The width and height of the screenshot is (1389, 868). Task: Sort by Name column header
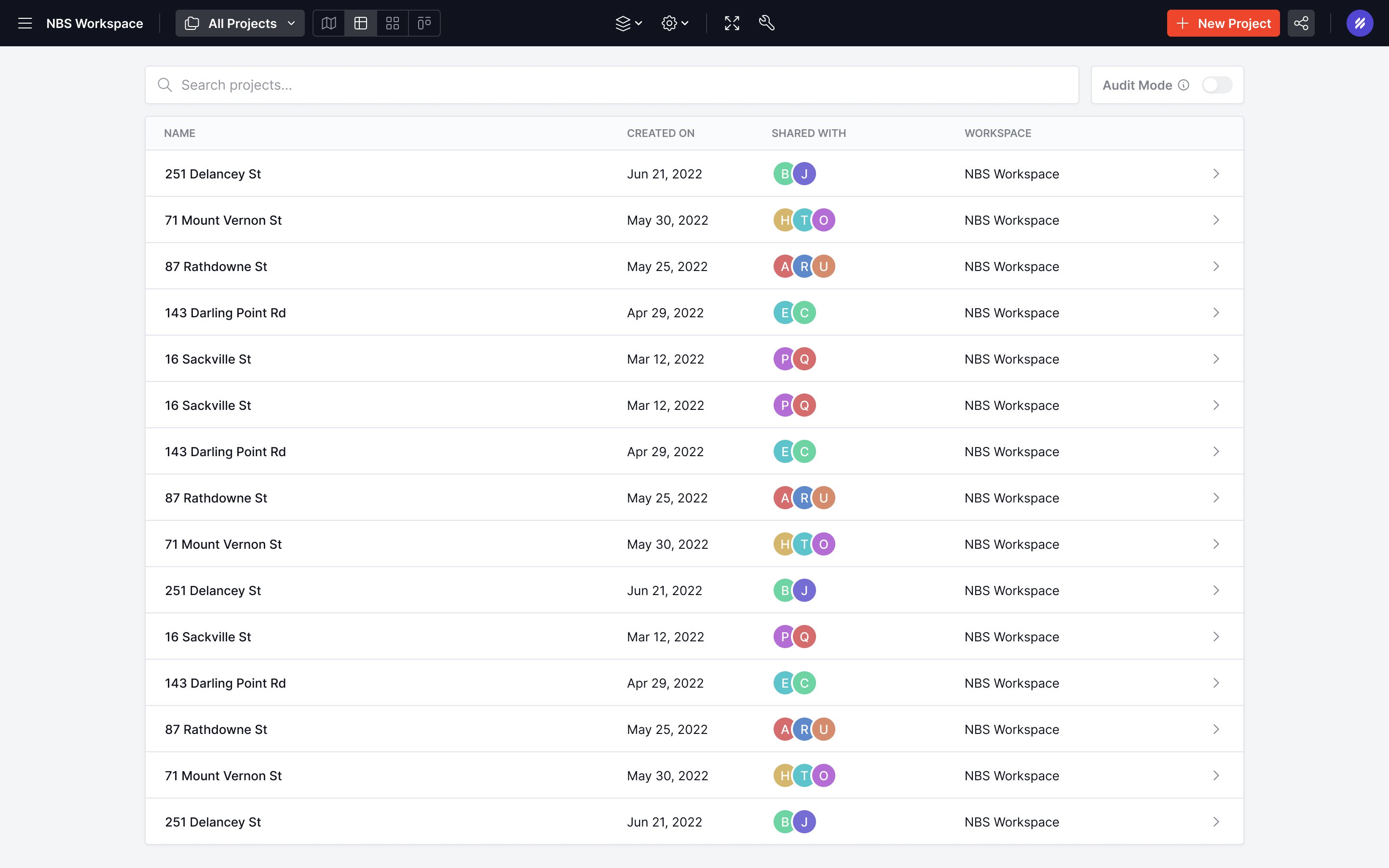[179, 133]
